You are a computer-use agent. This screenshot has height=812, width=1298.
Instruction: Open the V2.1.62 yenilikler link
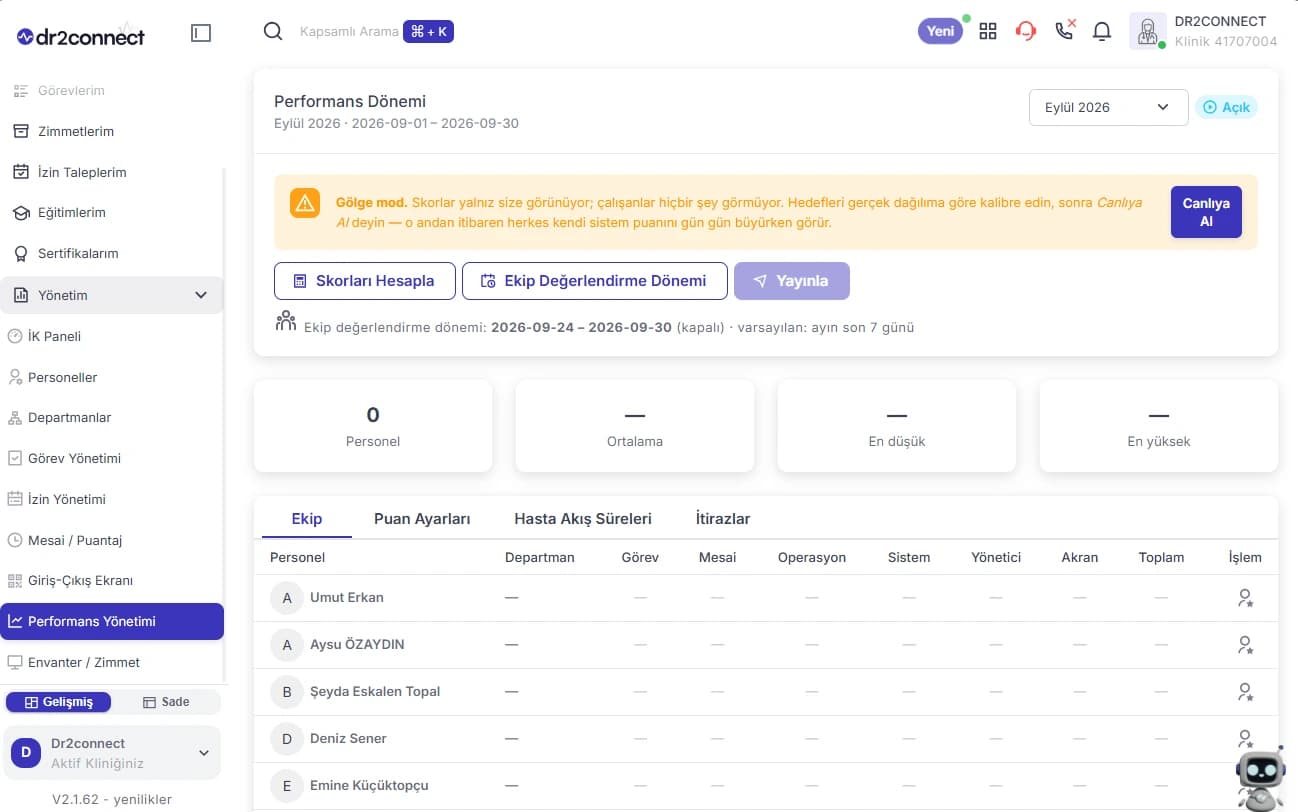pos(112,799)
